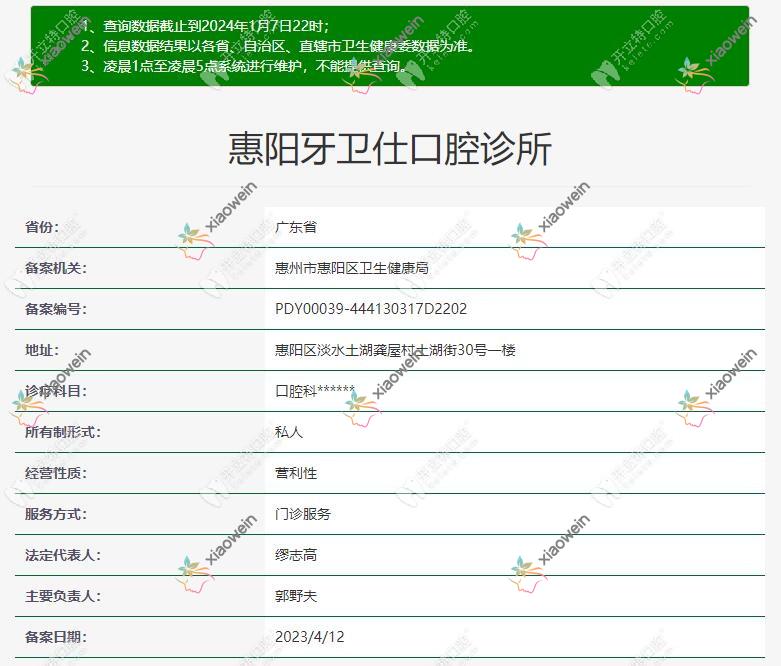This screenshot has width=781, height=666.
Task: Click the 地址 field label
Action: [x=42, y=350]
